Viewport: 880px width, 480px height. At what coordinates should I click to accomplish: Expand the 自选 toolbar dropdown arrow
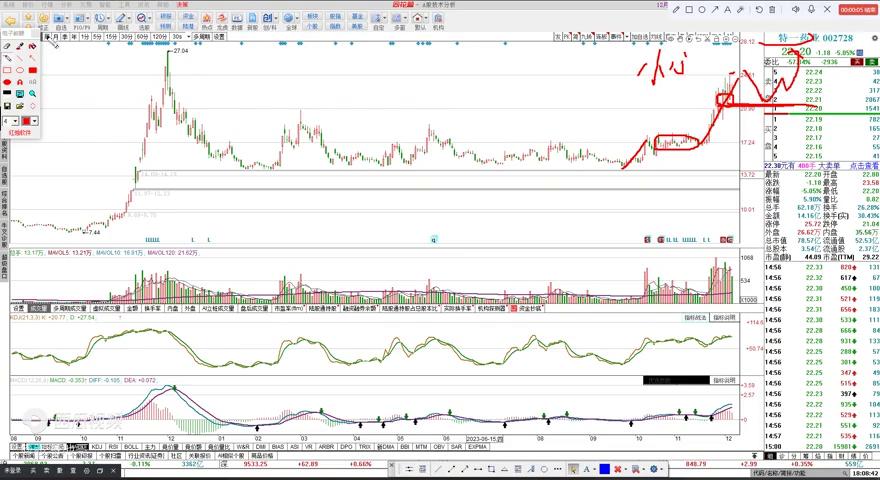point(68,19)
